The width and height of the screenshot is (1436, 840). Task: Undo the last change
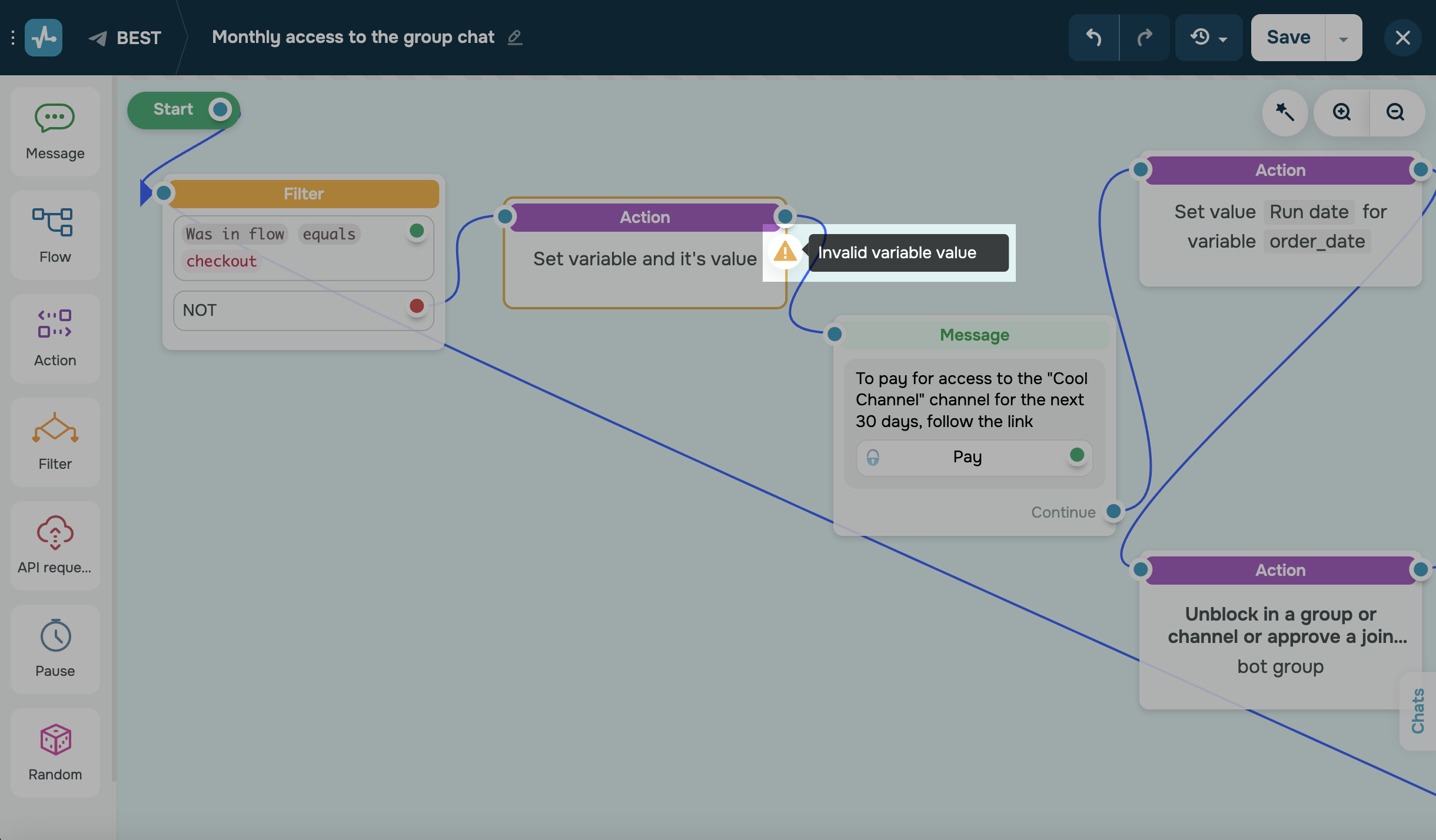1094,37
